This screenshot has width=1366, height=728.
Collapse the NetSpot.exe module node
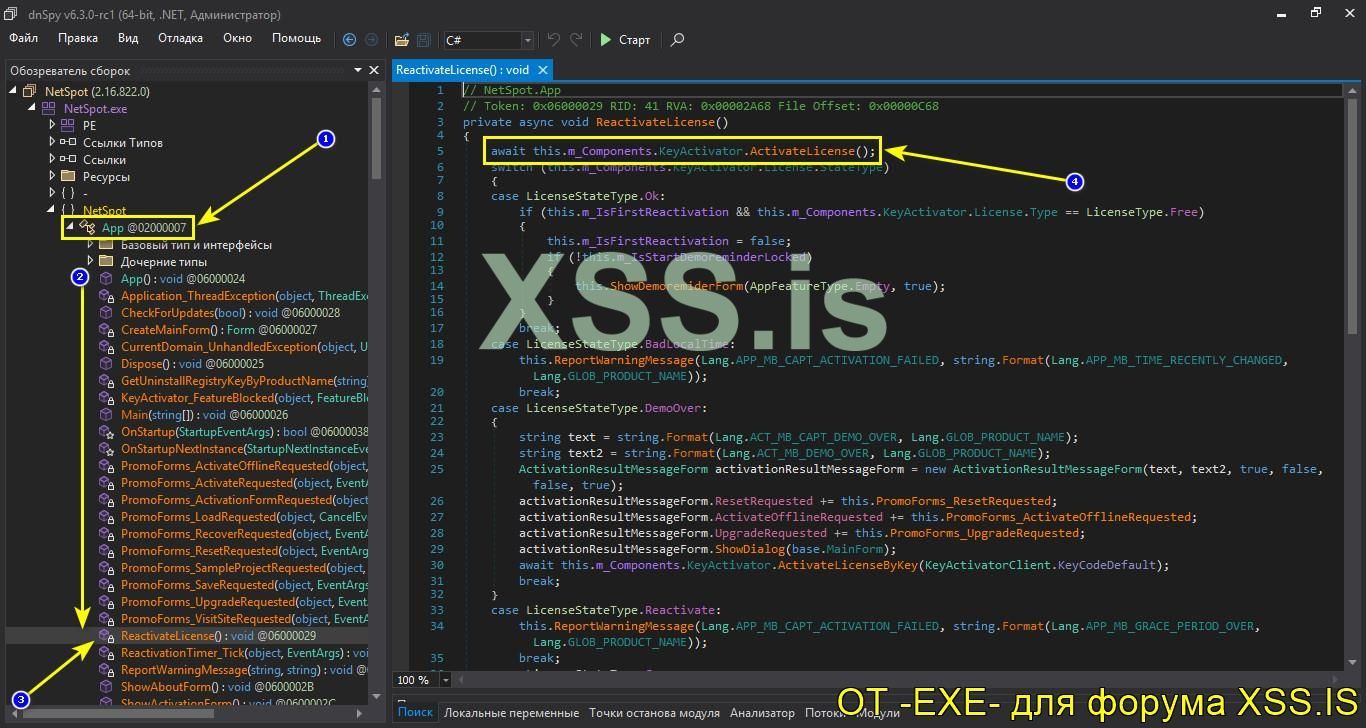coord(32,109)
